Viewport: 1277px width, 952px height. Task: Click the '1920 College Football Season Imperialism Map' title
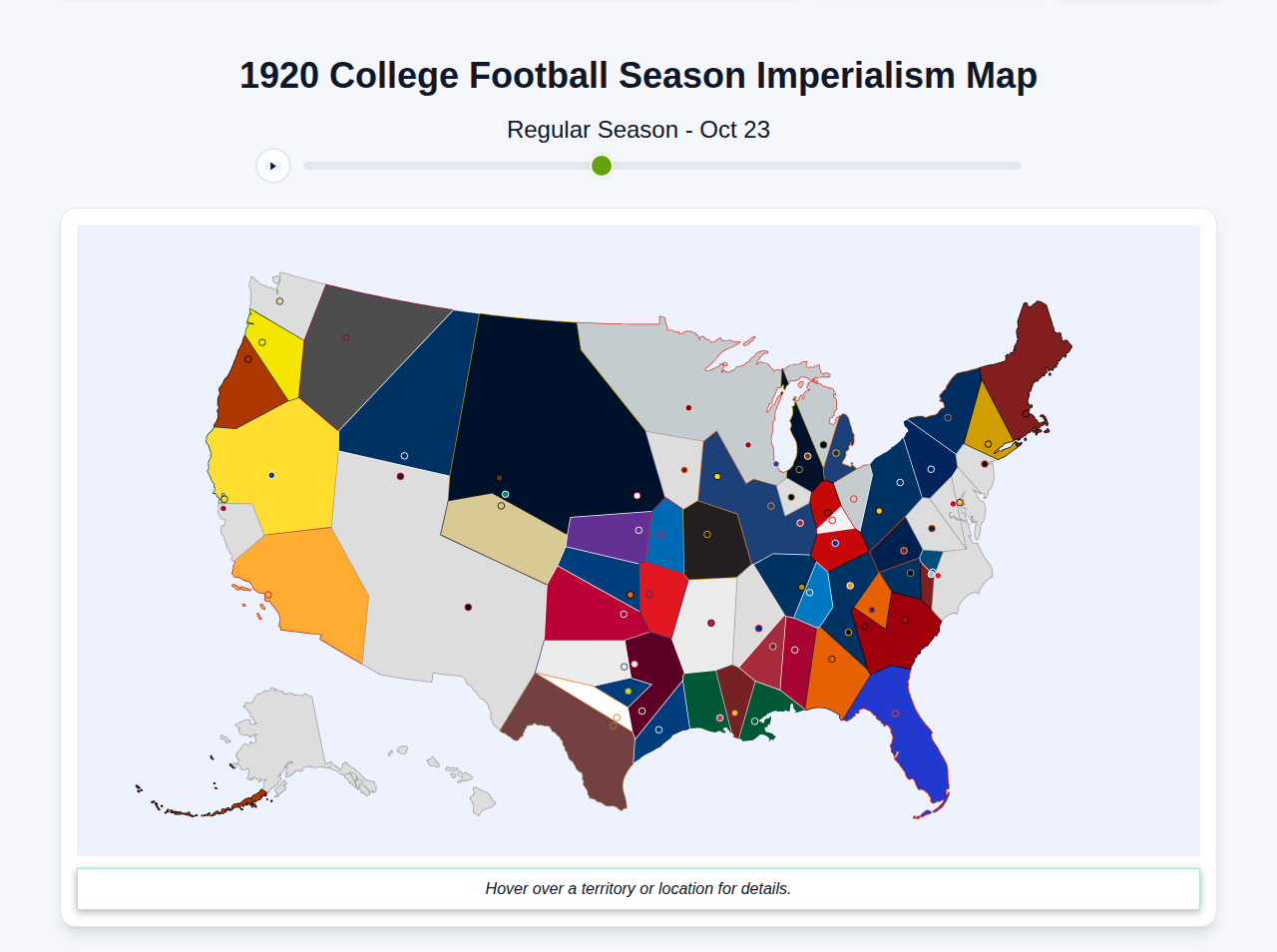638,75
